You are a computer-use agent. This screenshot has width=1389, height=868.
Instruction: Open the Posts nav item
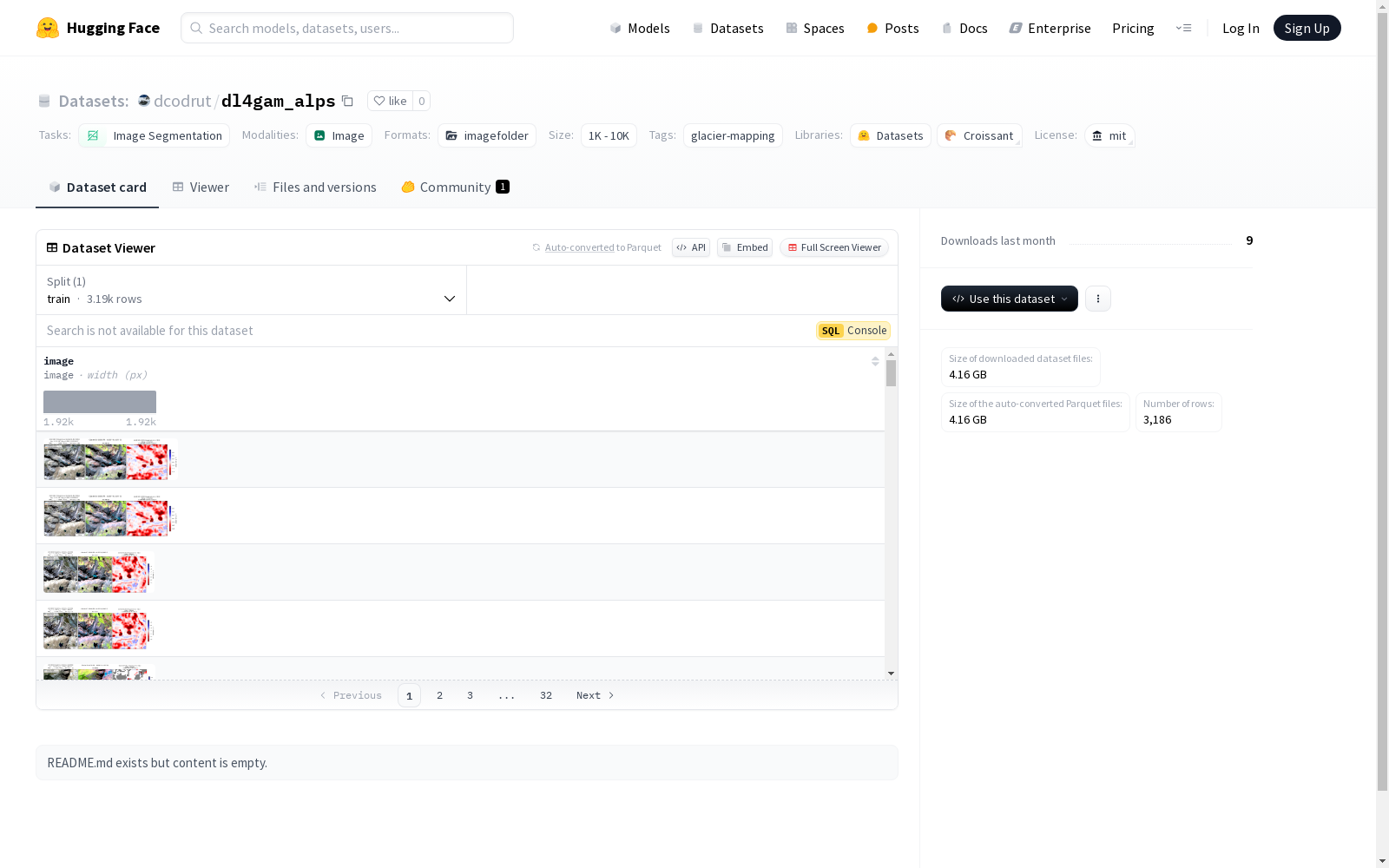(x=892, y=28)
